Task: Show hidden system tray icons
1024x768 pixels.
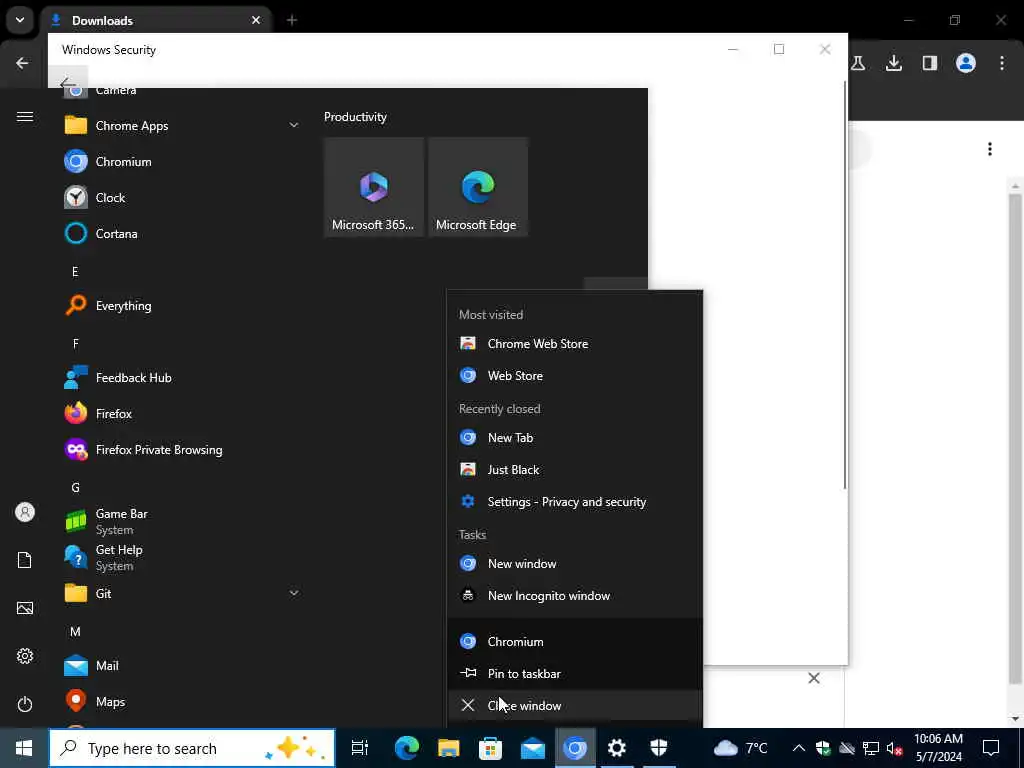Action: (x=798, y=748)
